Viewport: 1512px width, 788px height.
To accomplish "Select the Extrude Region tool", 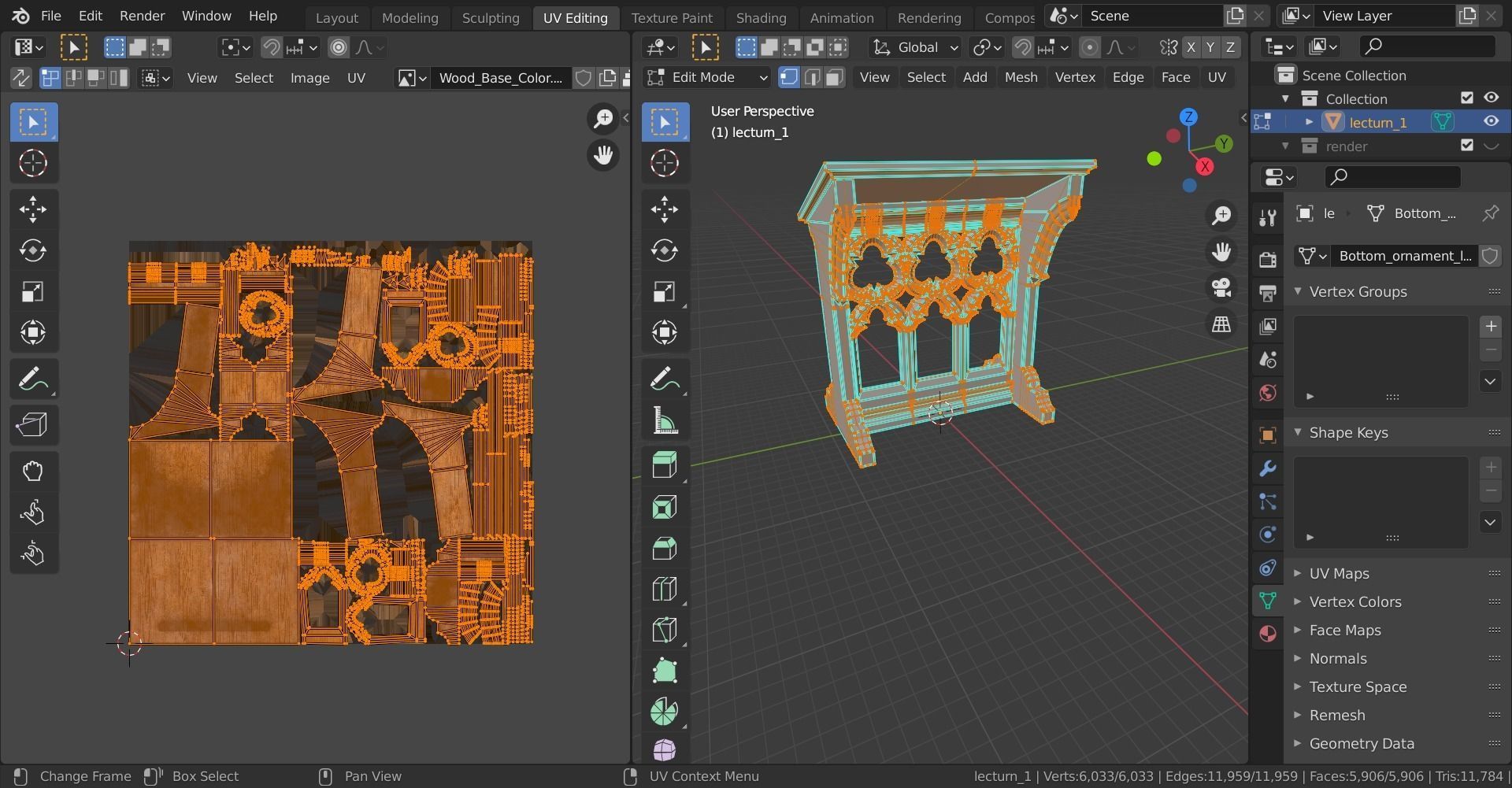I will (665, 466).
